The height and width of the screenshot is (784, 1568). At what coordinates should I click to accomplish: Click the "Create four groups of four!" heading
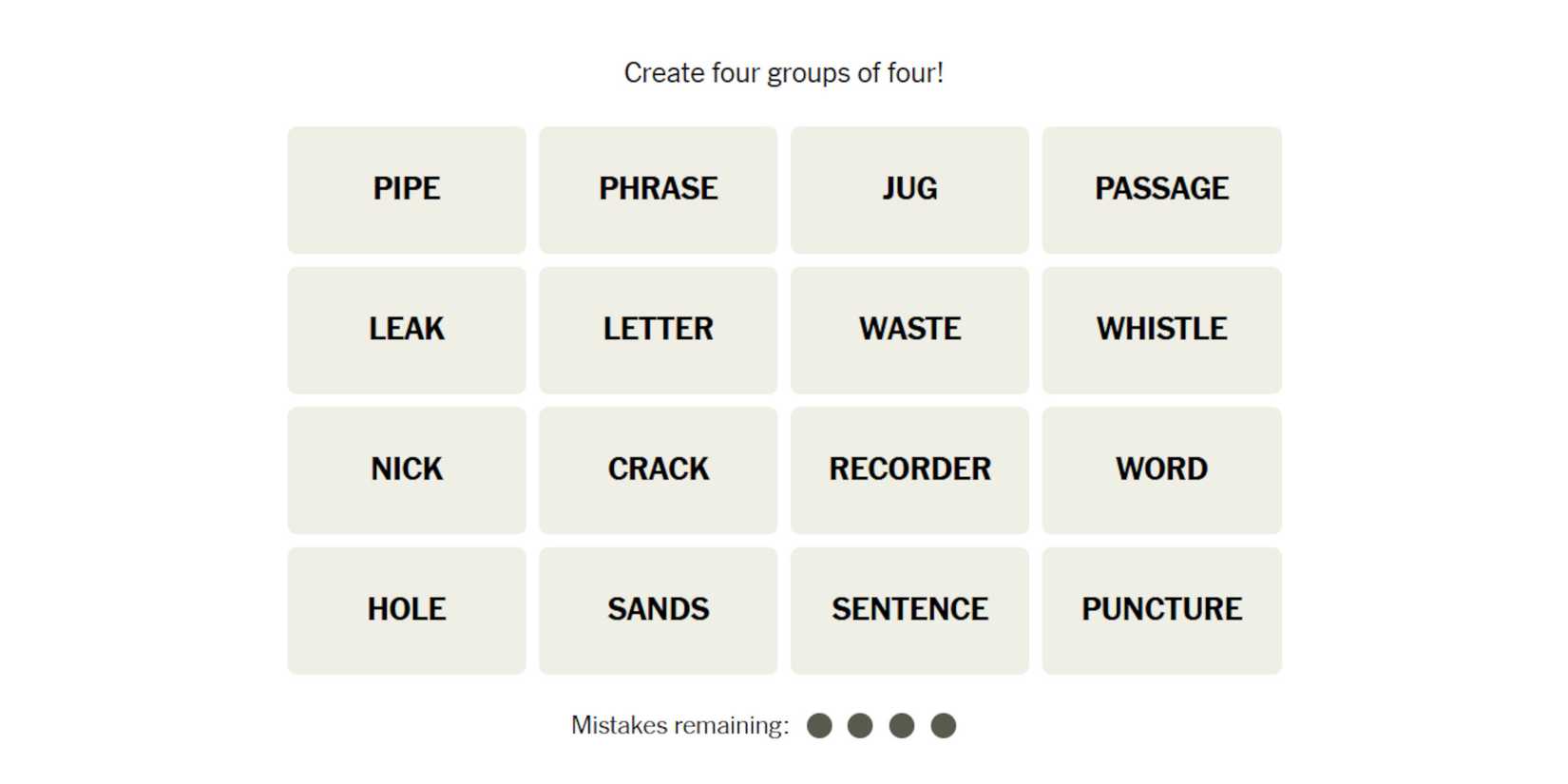783,73
